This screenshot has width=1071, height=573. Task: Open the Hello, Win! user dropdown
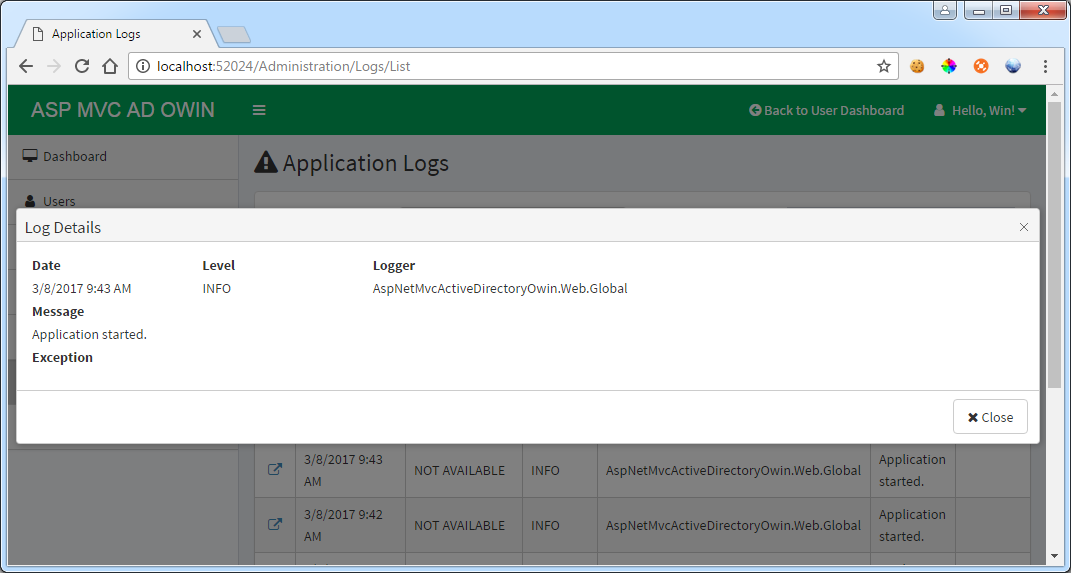[x=980, y=110]
